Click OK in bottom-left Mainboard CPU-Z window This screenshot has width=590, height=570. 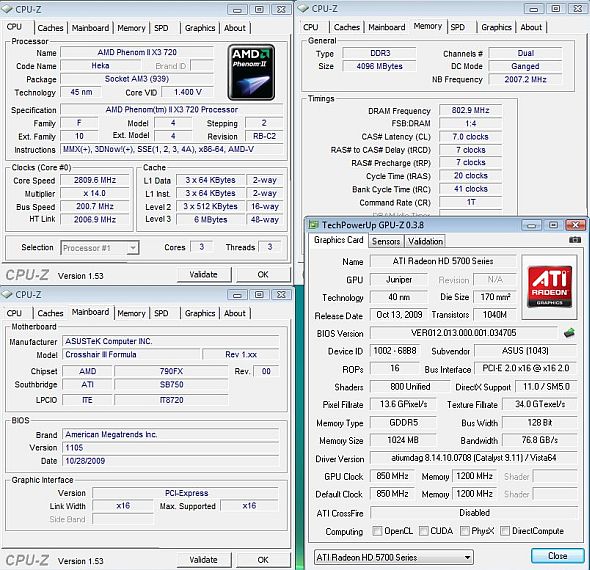tap(263, 560)
